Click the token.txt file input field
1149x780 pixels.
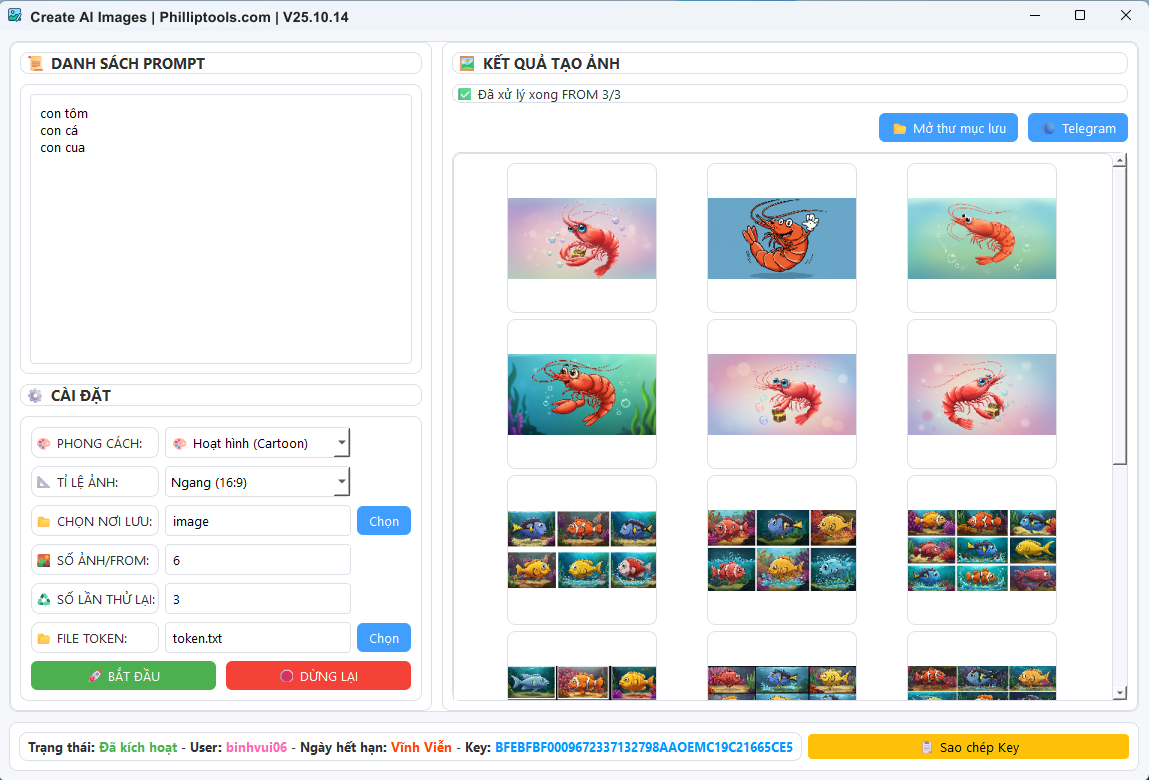pos(257,637)
